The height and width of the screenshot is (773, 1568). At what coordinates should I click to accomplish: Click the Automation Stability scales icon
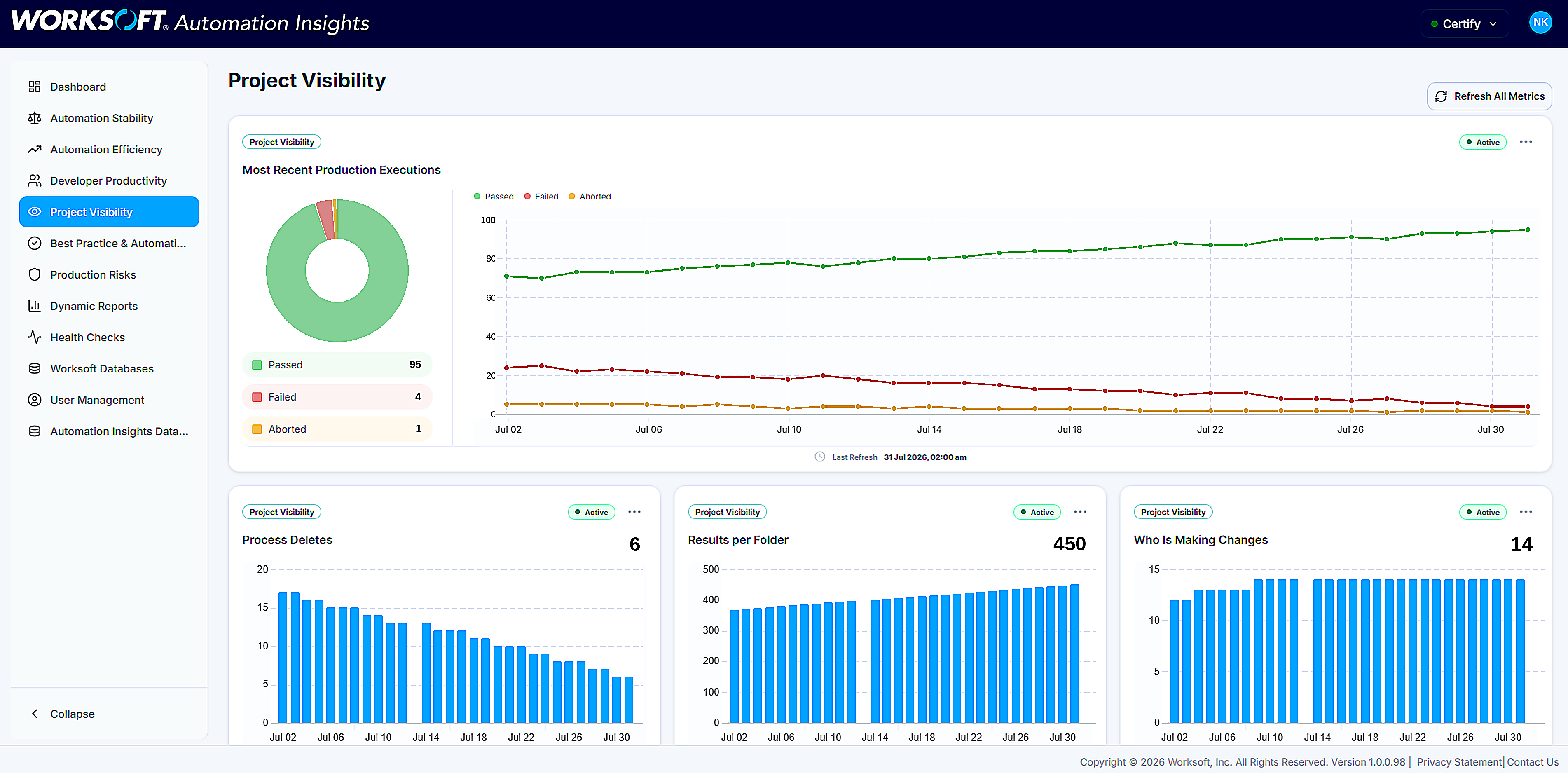point(35,118)
